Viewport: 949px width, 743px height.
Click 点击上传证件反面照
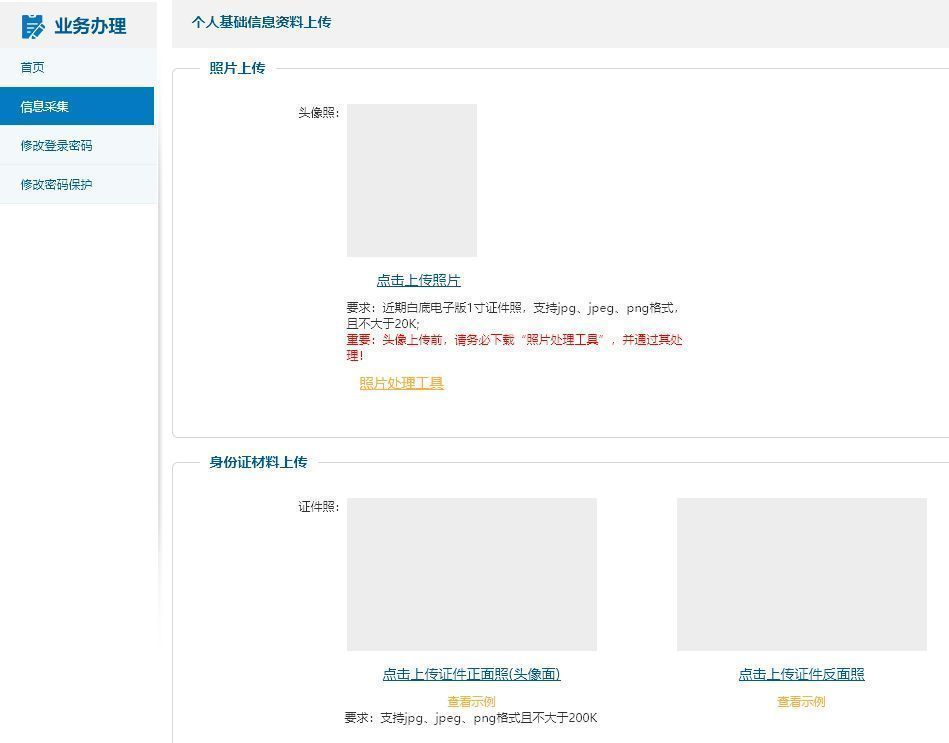[x=801, y=674]
